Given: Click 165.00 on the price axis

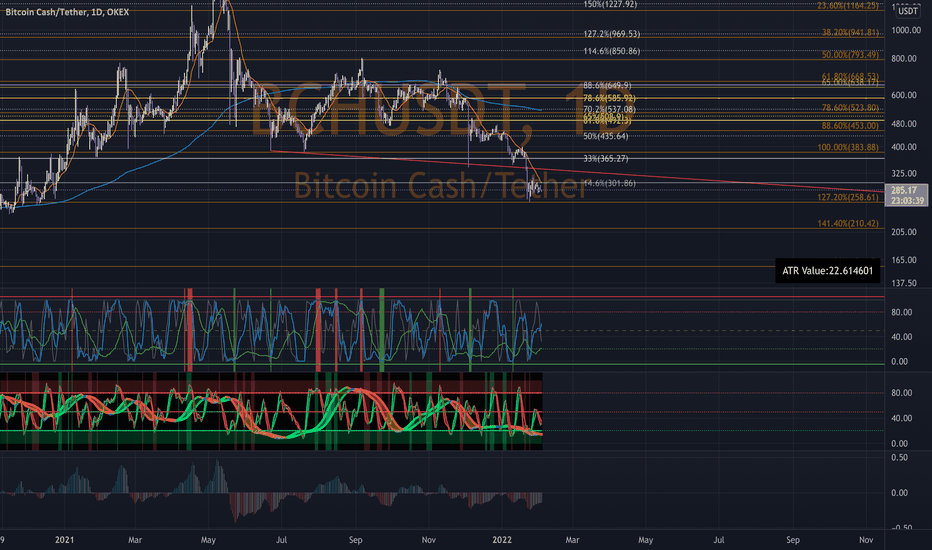Looking at the screenshot, I should click(x=903, y=260).
